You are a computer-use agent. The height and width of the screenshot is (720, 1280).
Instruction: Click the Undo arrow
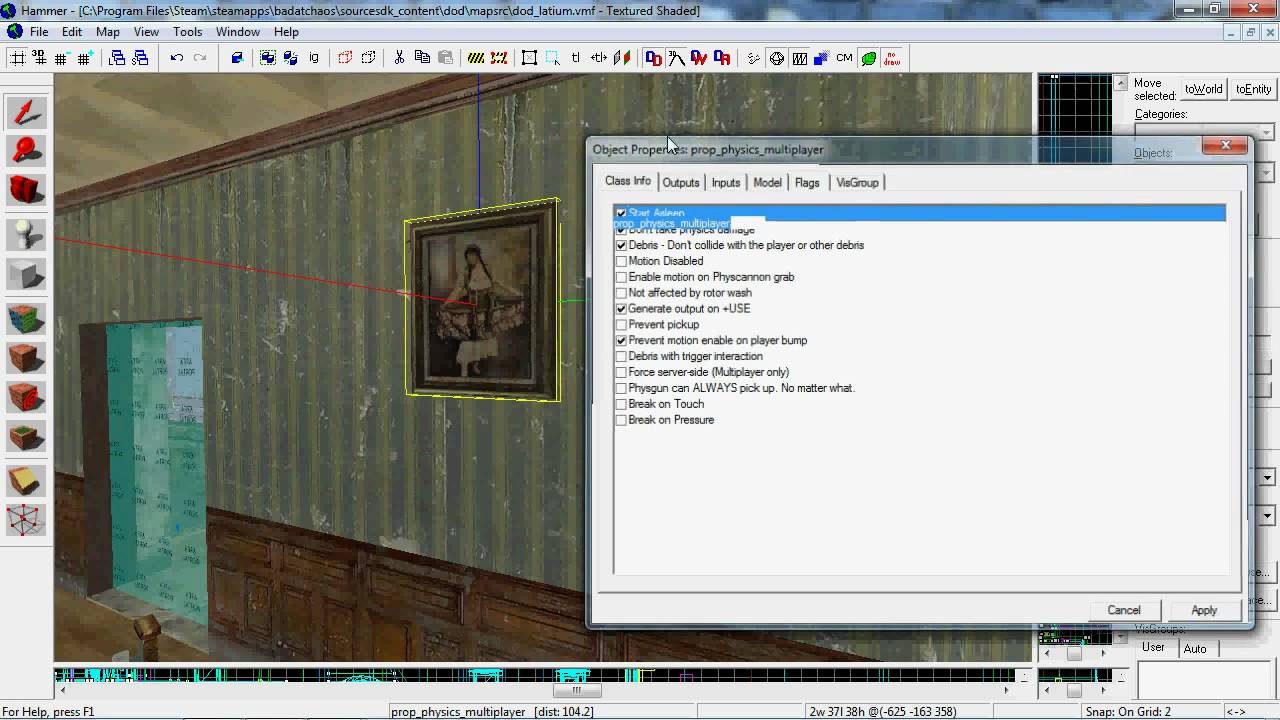[177, 58]
